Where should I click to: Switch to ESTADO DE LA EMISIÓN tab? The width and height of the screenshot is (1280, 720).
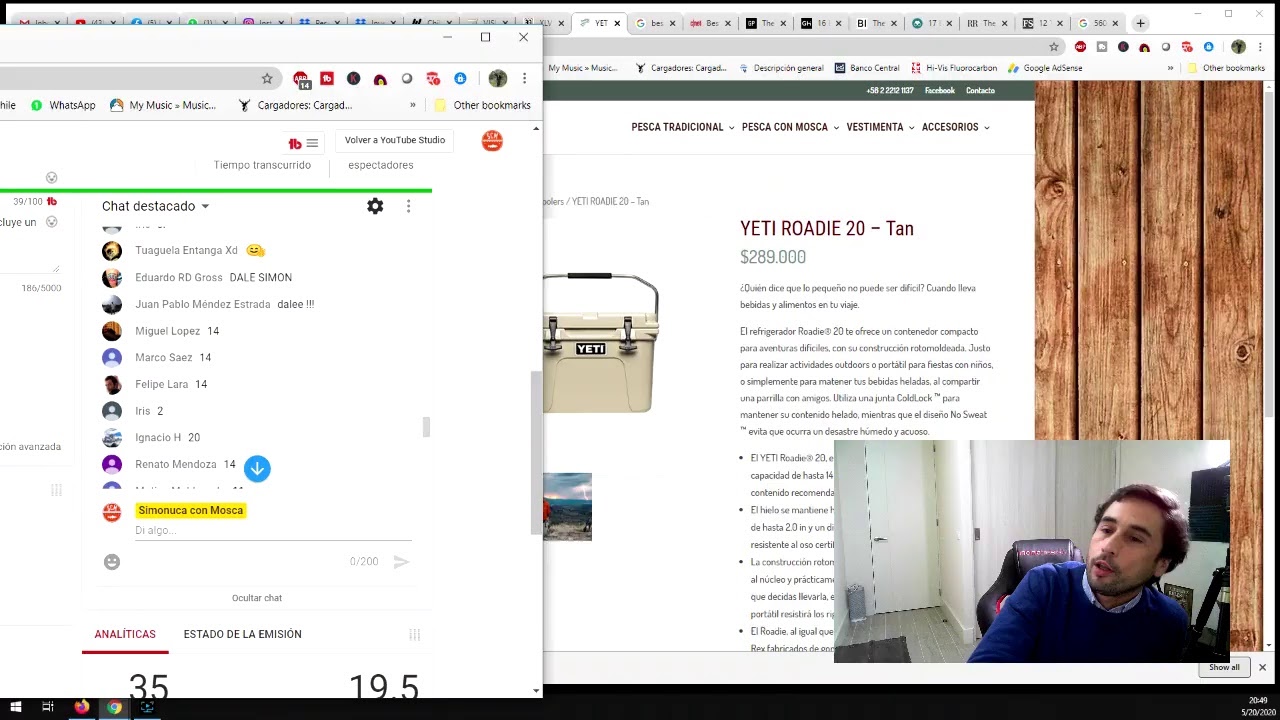[x=242, y=634]
